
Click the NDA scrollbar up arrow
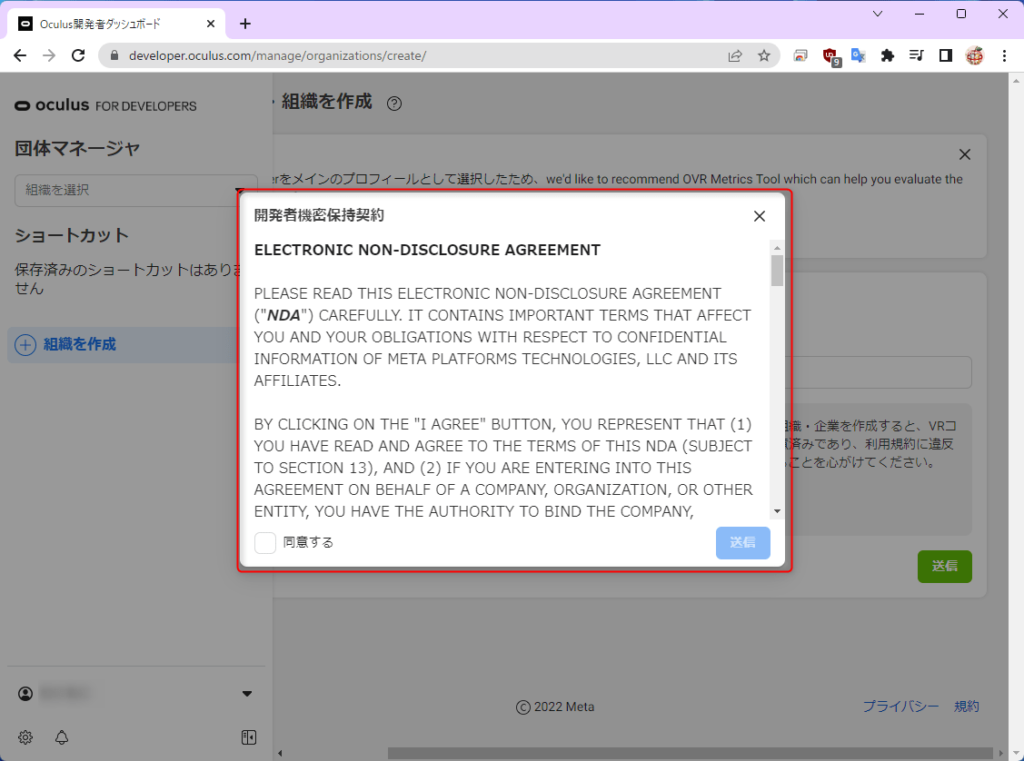[x=776, y=248]
